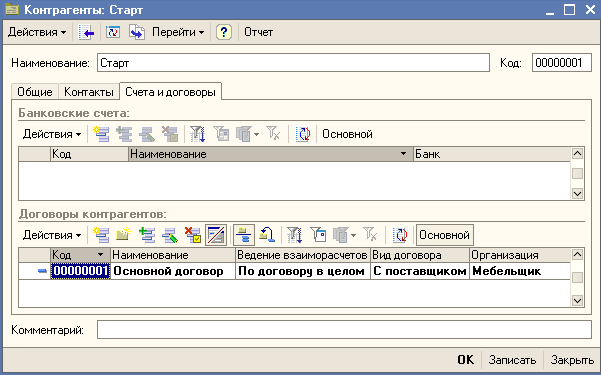601x375 pixels.
Task: Open the bank accounts filter history dropdown arrow
Action: pyautogui.click(x=256, y=134)
